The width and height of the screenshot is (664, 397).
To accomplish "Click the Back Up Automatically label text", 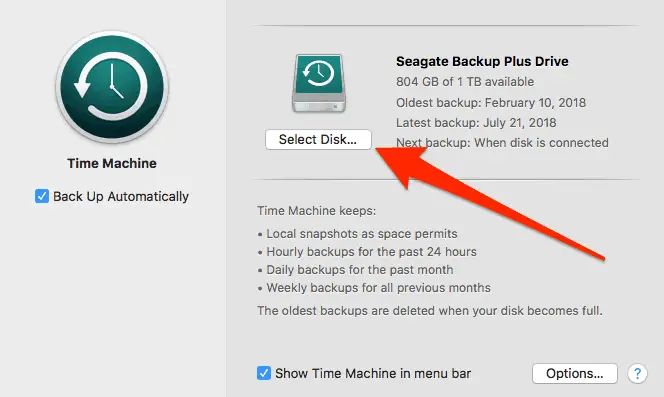I will pyautogui.click(x=121, y=197).
